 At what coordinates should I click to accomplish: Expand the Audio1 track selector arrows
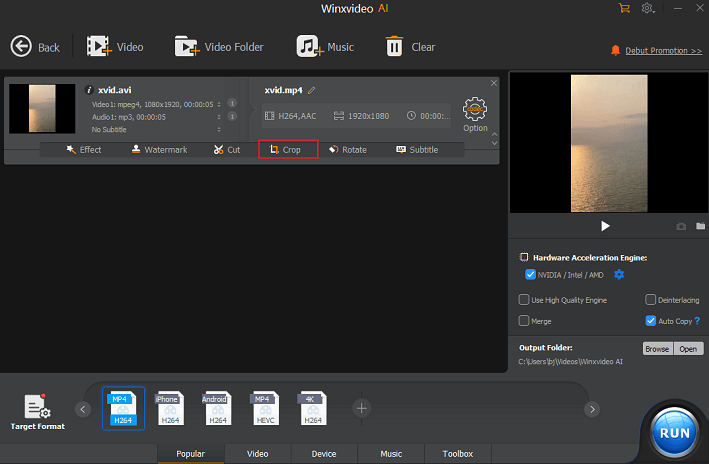[x=219, y=117]
